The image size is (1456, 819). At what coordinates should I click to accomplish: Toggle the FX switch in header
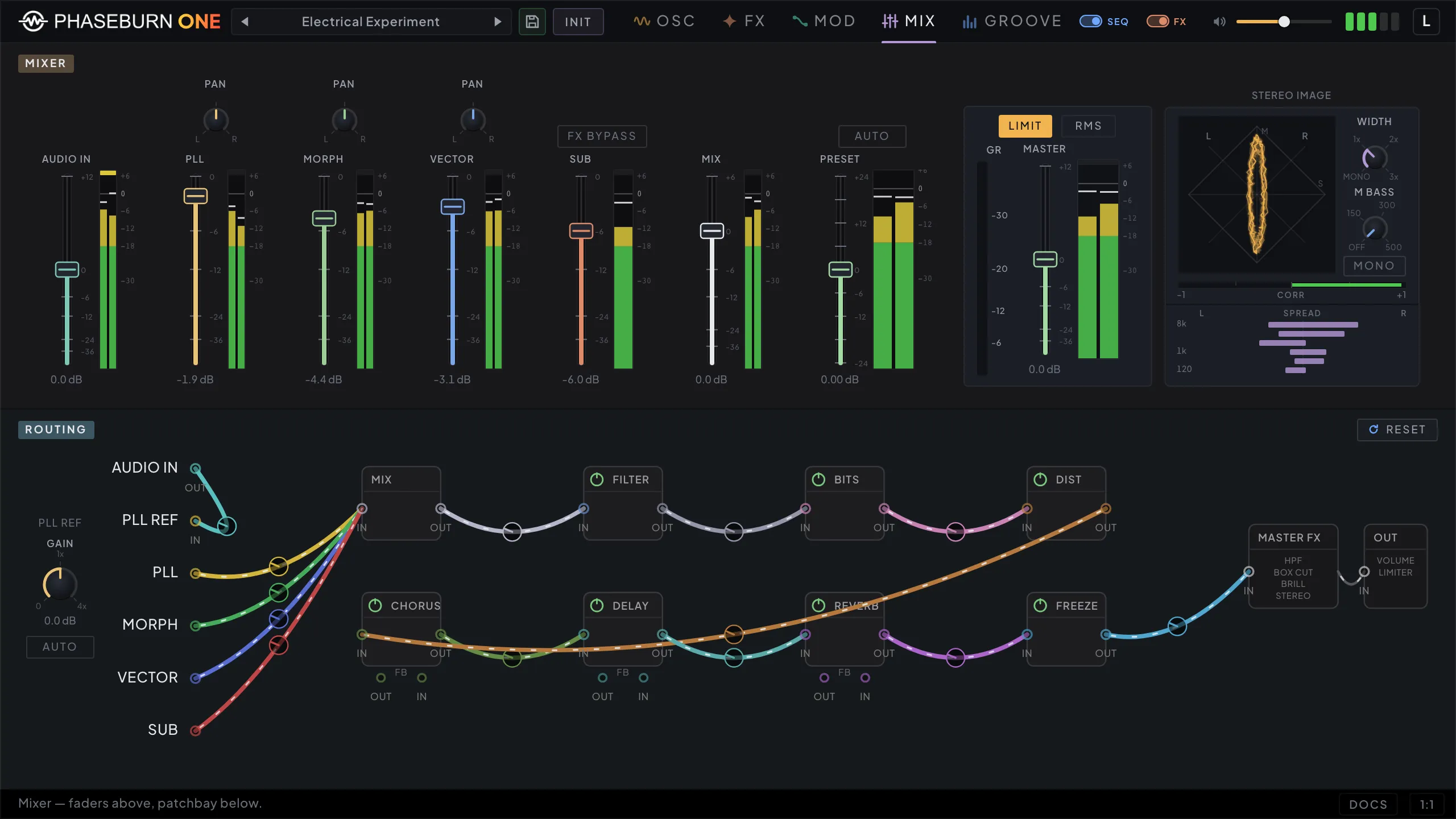click(1157, 22)
